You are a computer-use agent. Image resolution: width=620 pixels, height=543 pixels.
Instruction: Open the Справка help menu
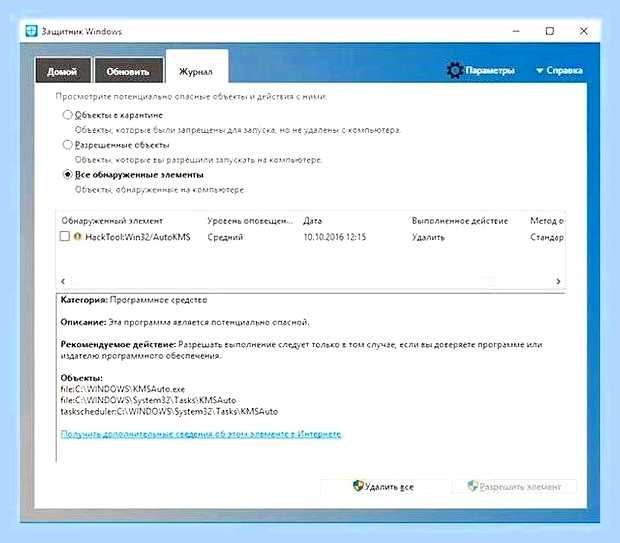coord(564,71)
